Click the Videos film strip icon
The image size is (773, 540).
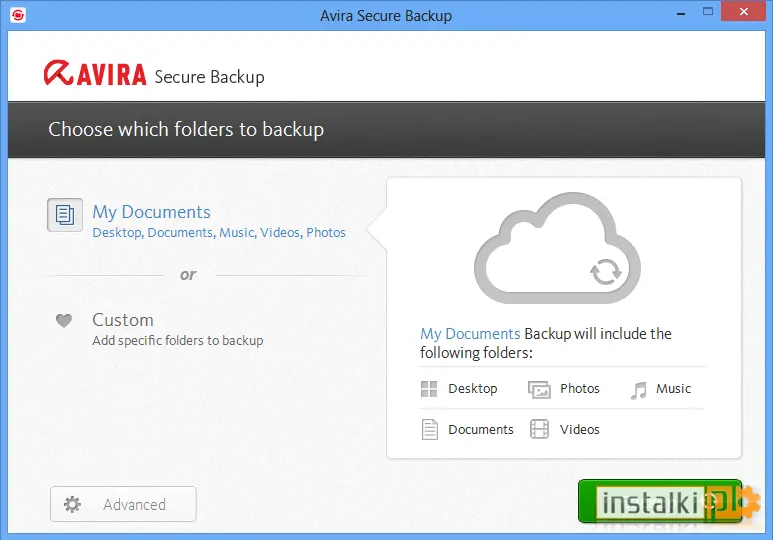(539, 429)
